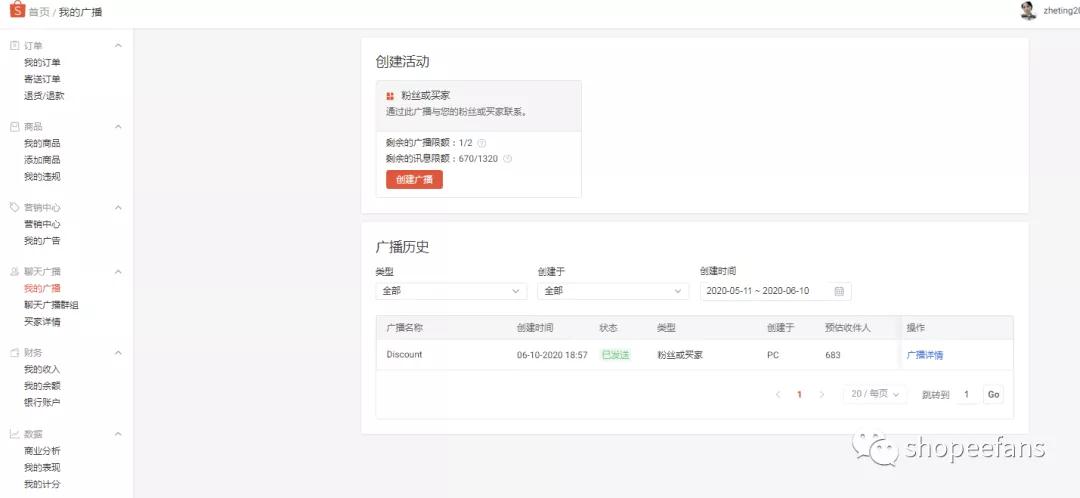Image resolution: width=1080 pixels, height=498 pixels.
Task: Click the 聊天广播 person icon
Action: tap(14, 272)
